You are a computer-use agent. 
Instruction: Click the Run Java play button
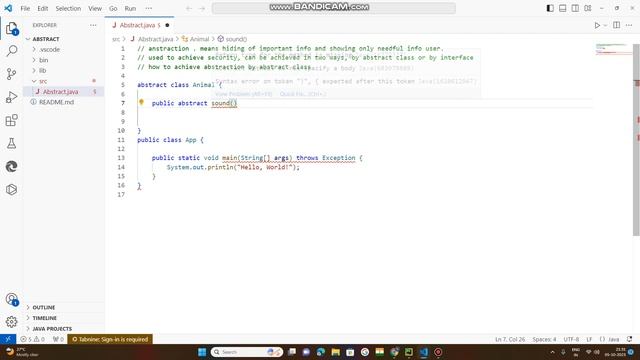click(x=597, y=25)
